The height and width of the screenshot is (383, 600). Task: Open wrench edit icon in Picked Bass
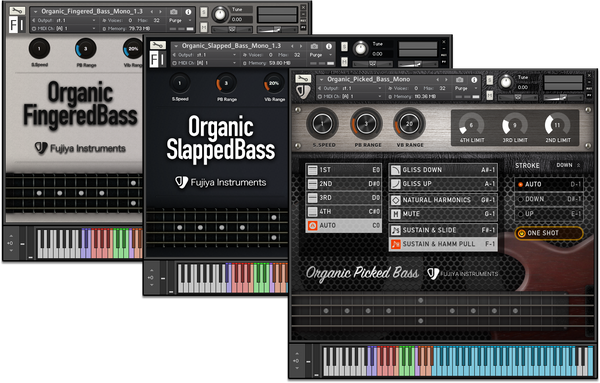click(303, 79)
